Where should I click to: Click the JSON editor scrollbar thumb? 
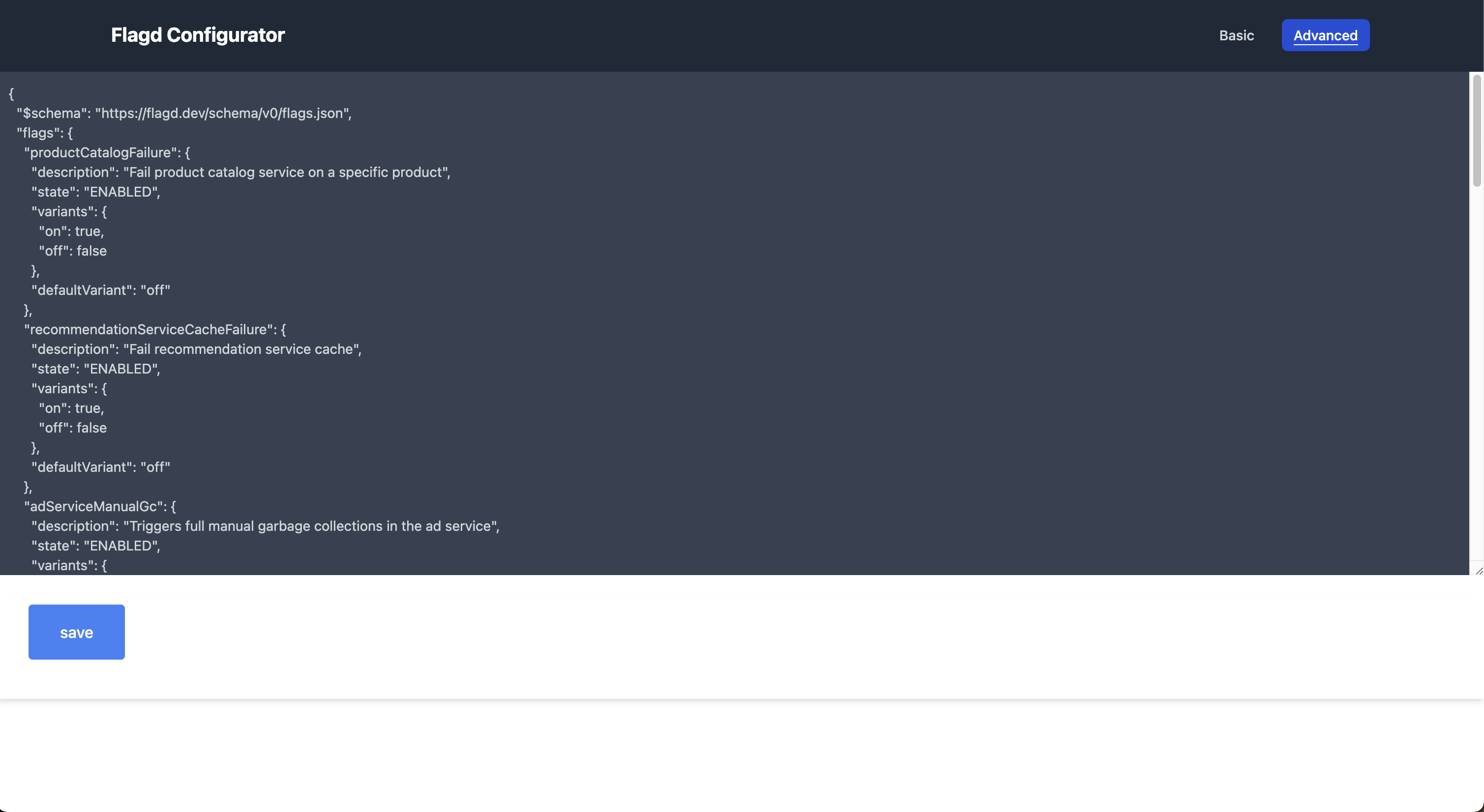click(x=1476, y=130)
